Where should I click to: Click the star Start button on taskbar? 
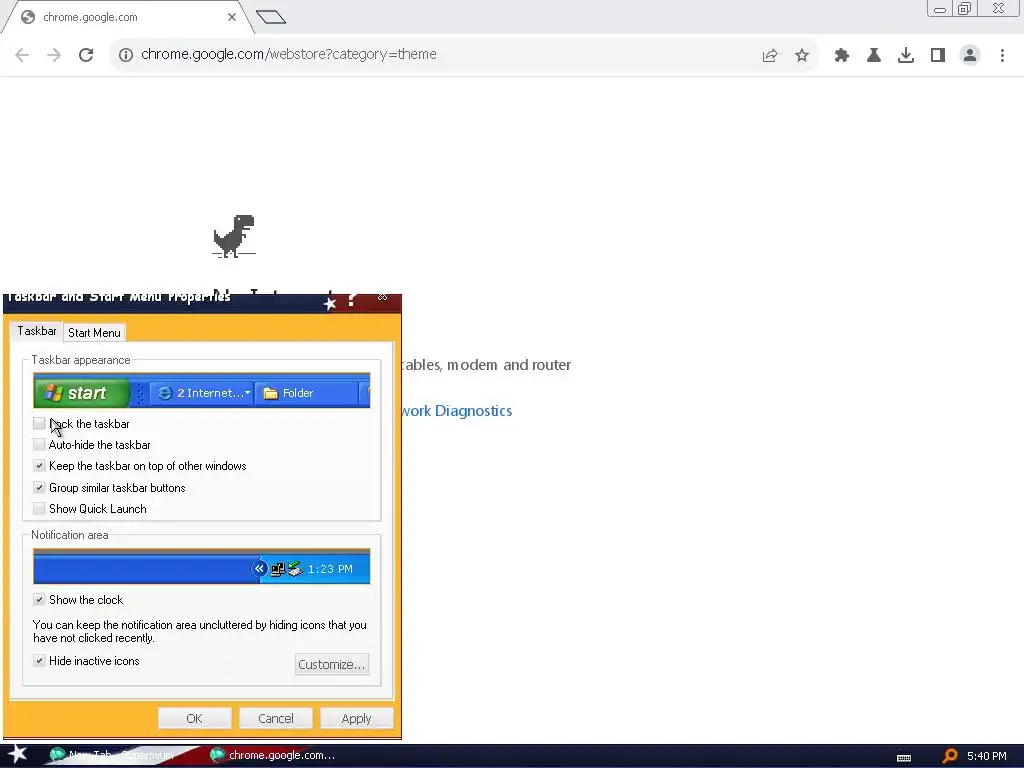[17, 754]
